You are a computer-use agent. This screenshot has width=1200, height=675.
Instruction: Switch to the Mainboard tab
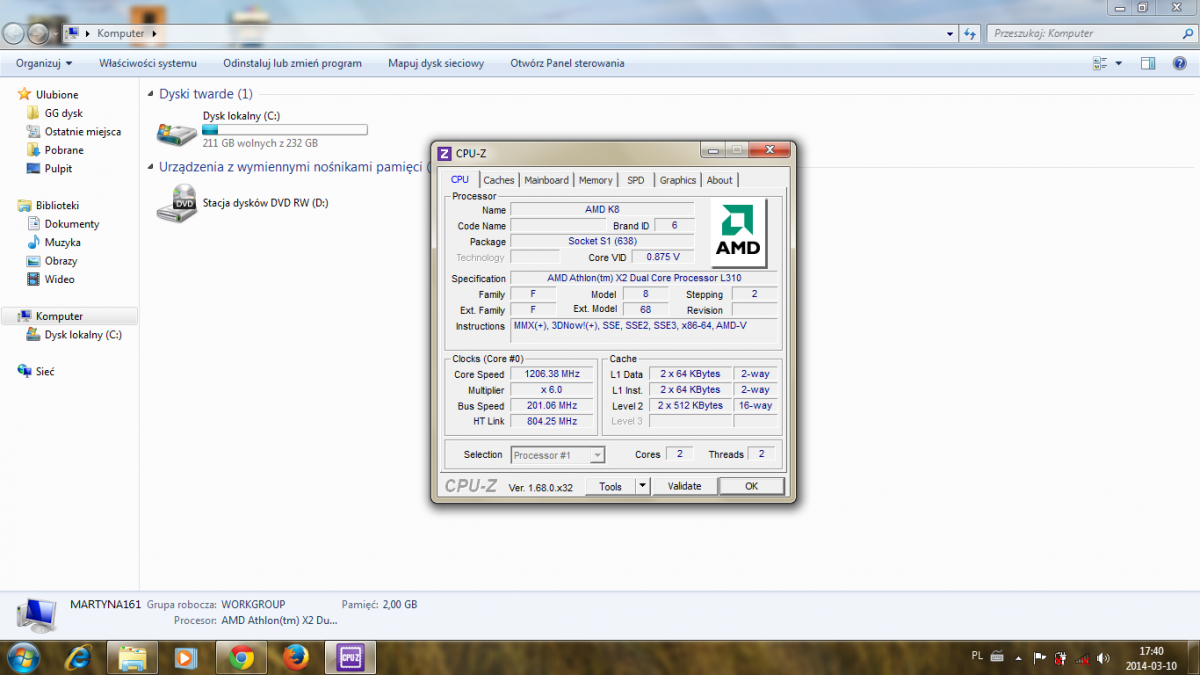click(x=547, y=180)
